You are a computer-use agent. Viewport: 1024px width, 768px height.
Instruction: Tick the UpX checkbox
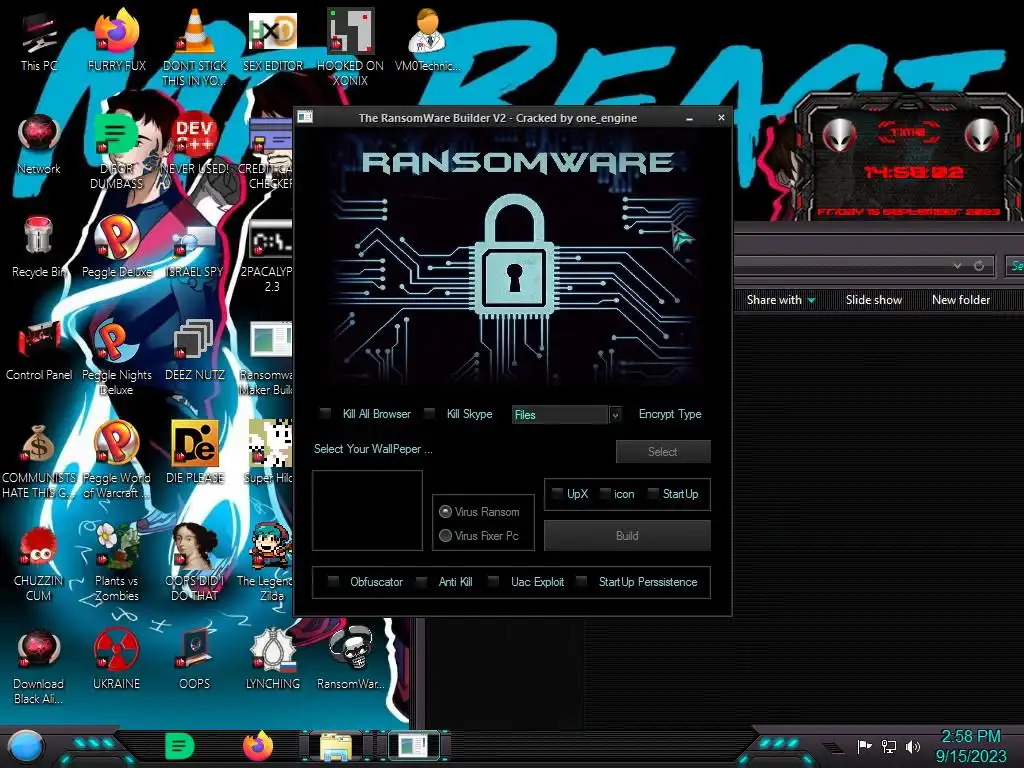tap(557, 494)
